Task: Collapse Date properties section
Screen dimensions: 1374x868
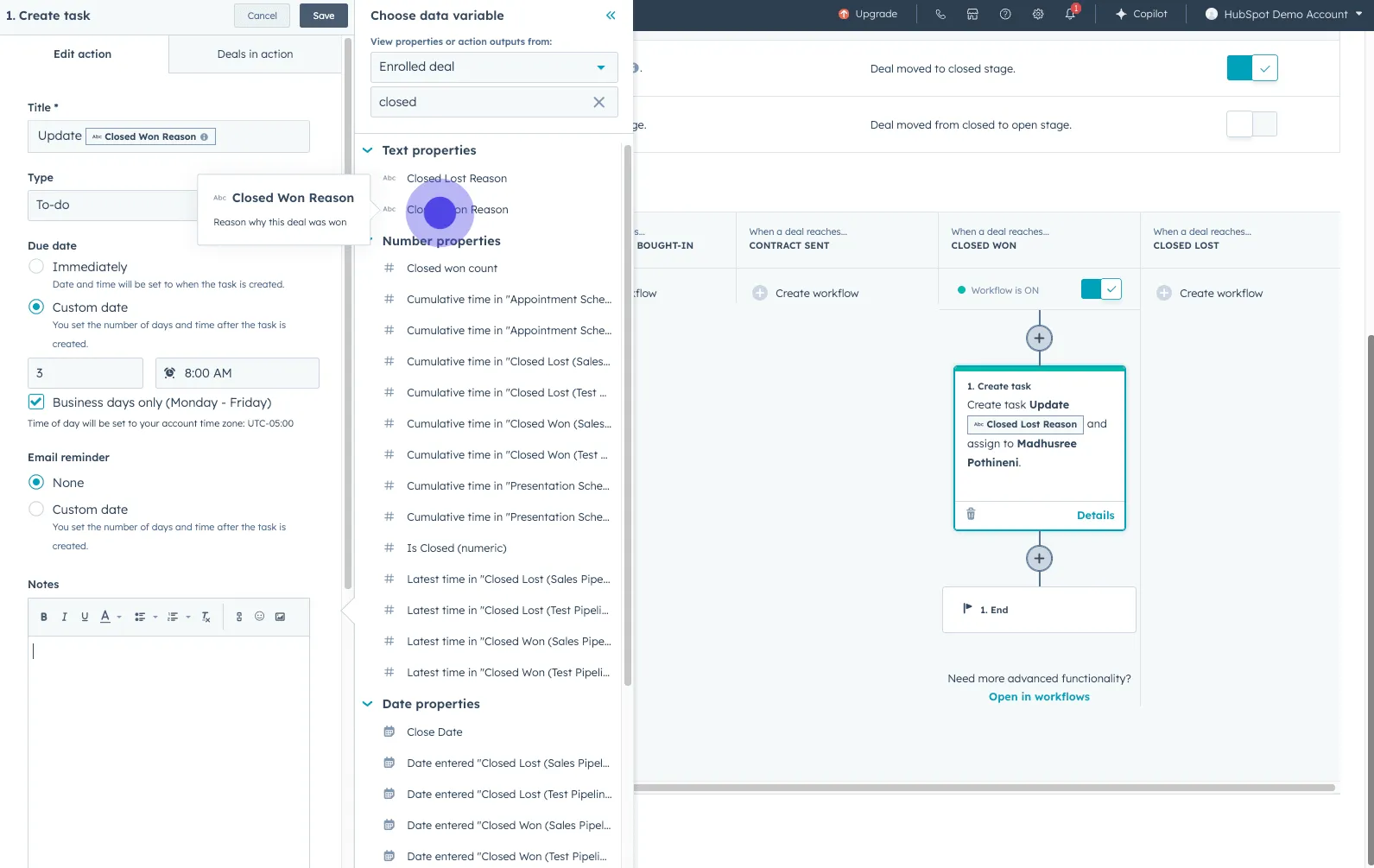Action: coord(367,704)
